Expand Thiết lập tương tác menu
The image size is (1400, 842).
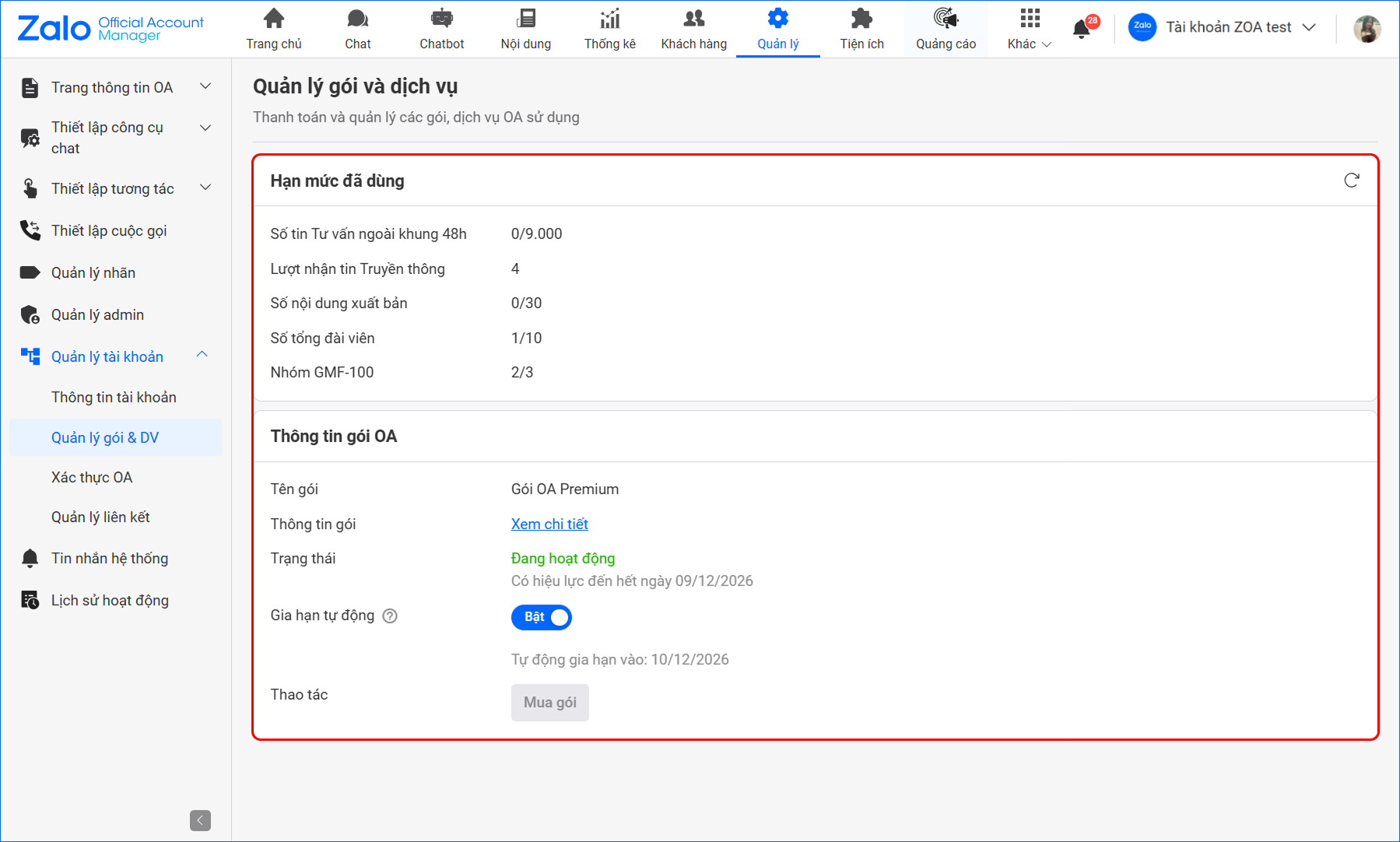click(x=205, y=188)
